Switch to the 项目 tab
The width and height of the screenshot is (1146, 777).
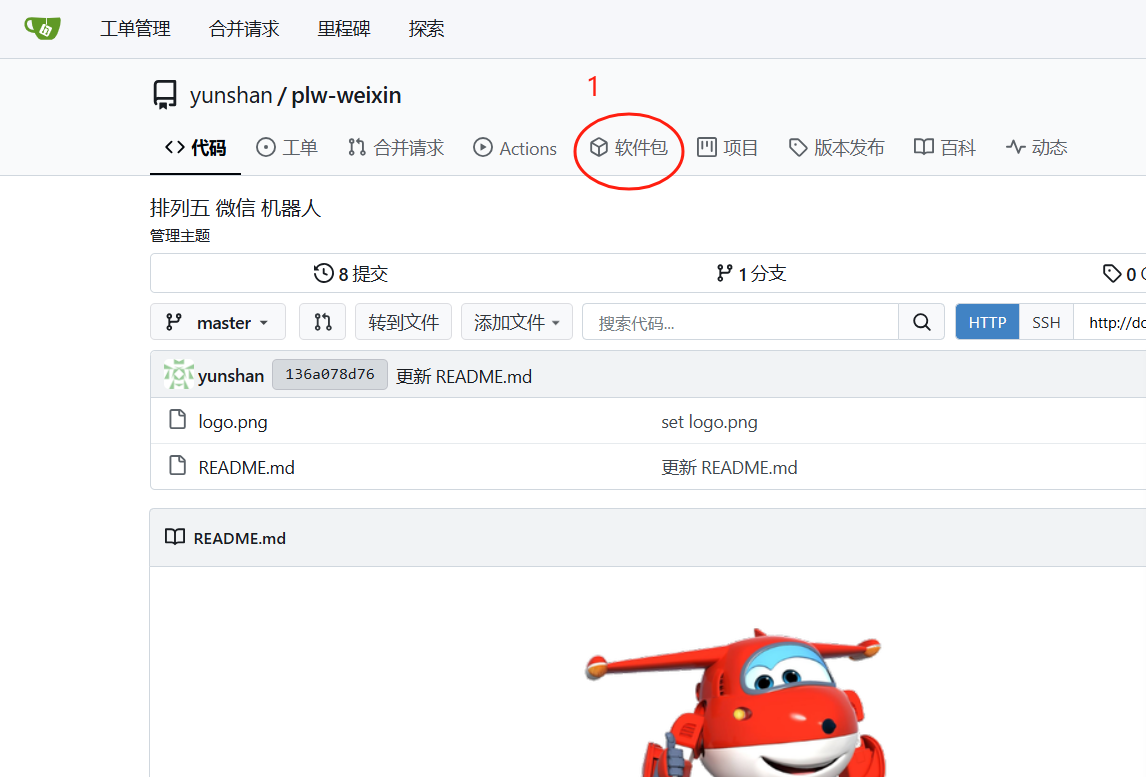coord(727,148)
